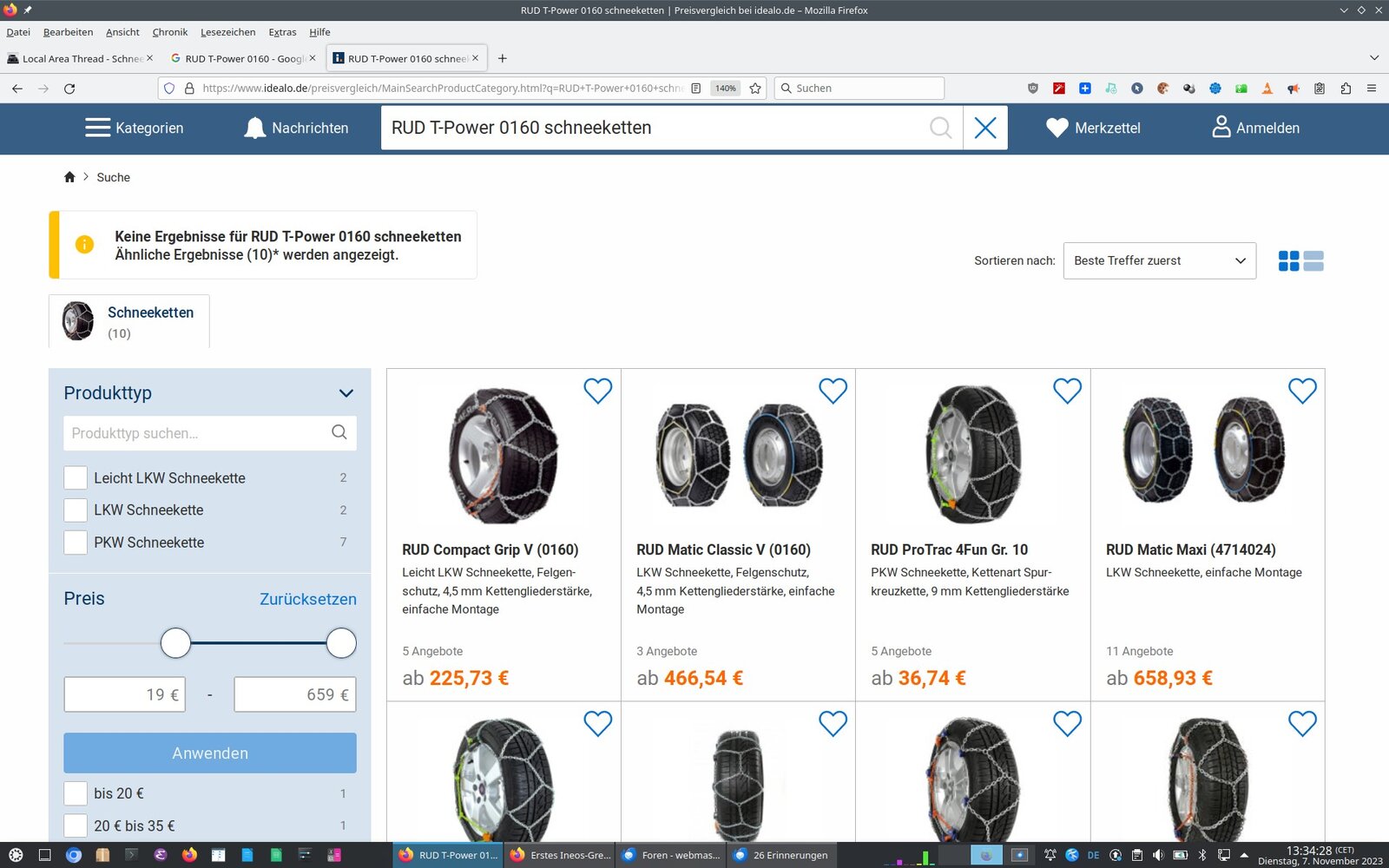Click the Firefox Suchen search box
1389x868 pixels.
coord(859,88)
